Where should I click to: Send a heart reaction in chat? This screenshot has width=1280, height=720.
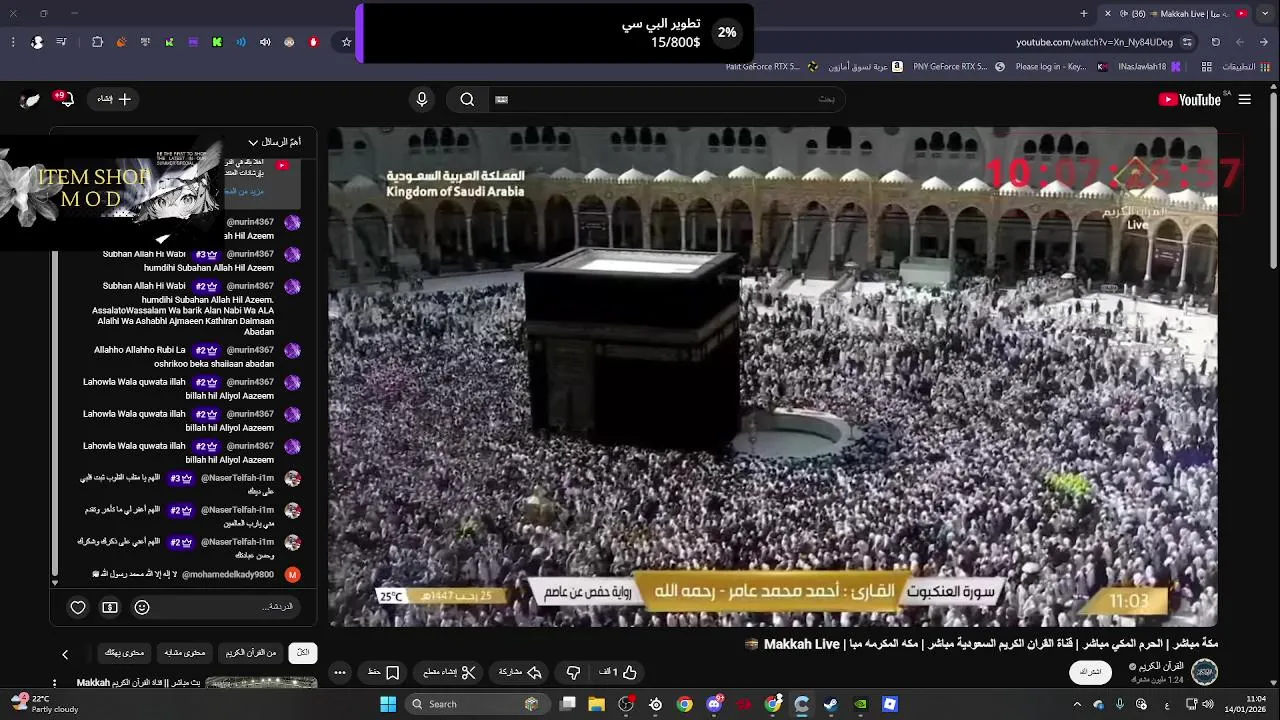point(78,607)
